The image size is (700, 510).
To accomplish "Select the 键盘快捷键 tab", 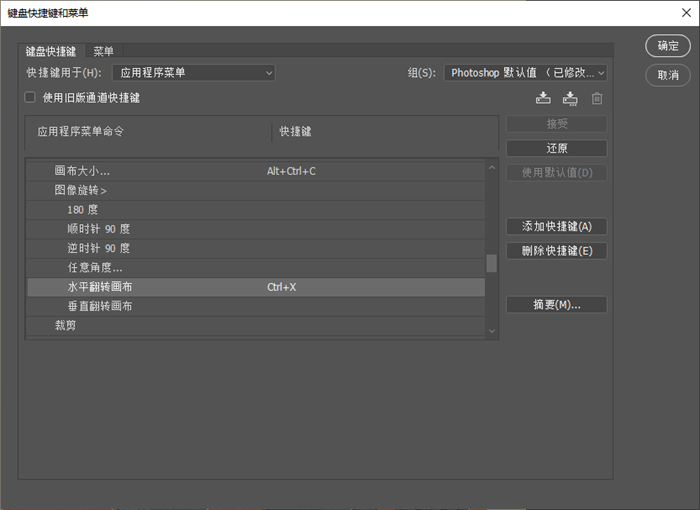I will coord(51,51).
